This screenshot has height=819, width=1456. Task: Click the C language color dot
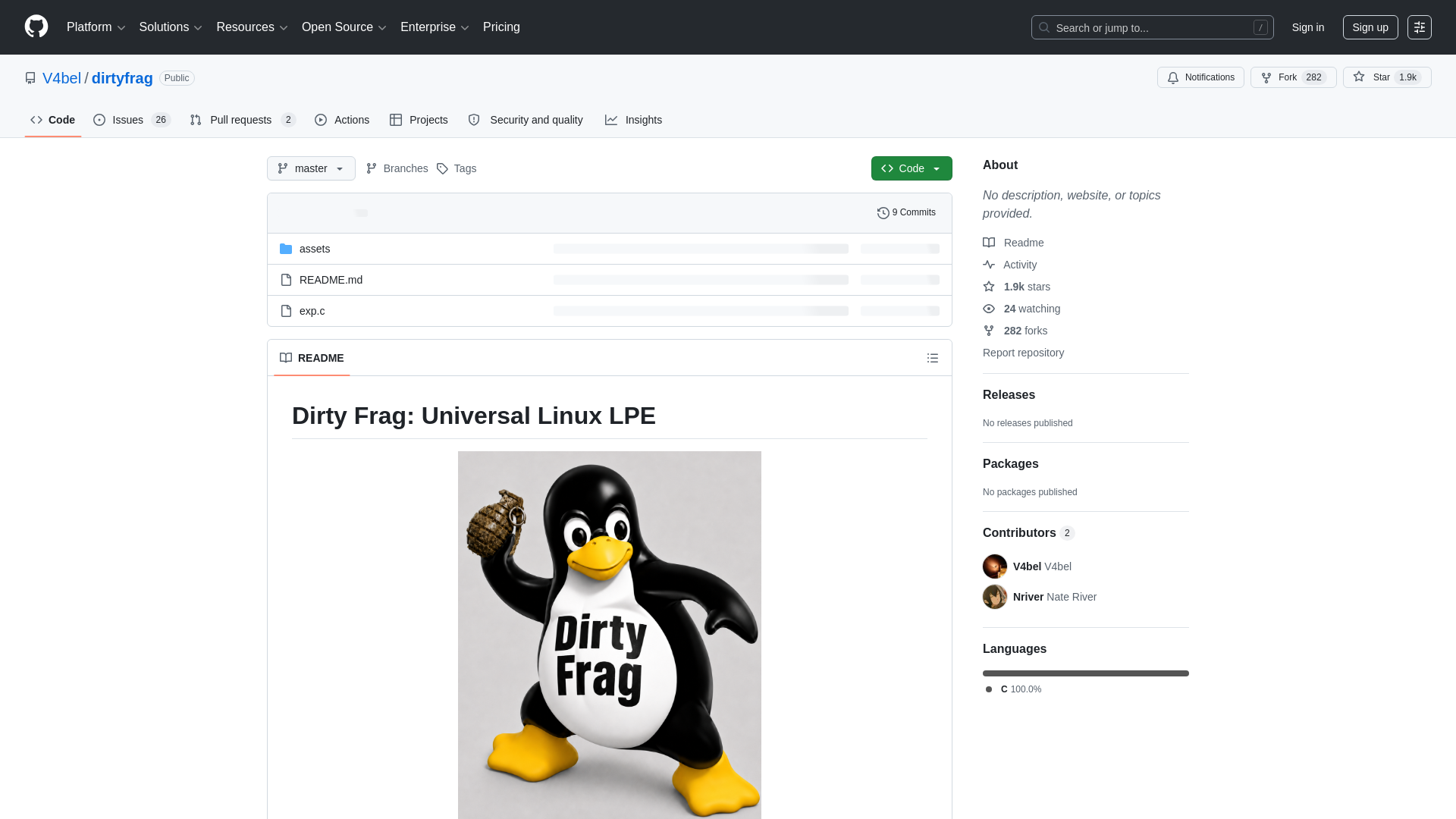(989, 689)
